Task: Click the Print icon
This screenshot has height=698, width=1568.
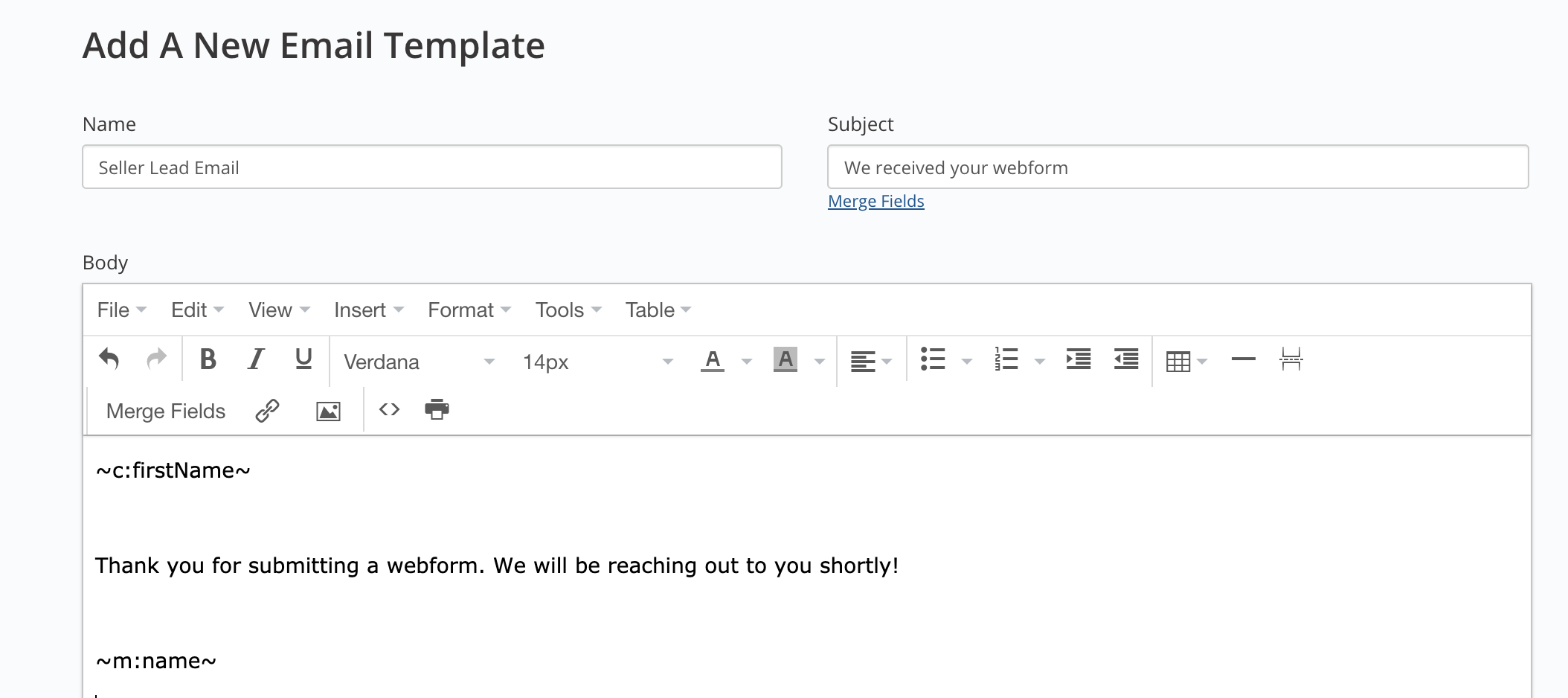Action: coord(437,410)
